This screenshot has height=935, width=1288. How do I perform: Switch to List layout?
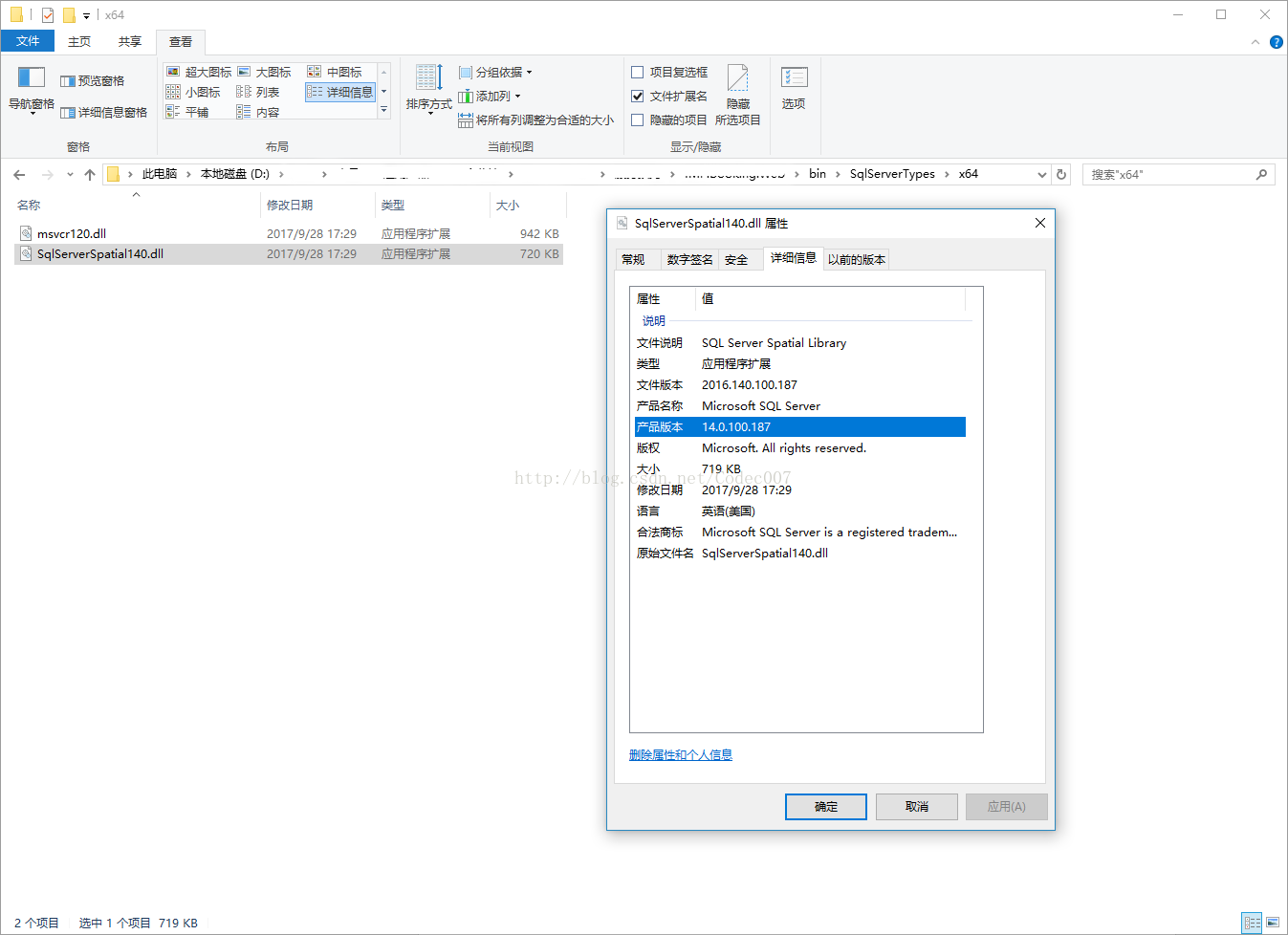click(258, 92)
